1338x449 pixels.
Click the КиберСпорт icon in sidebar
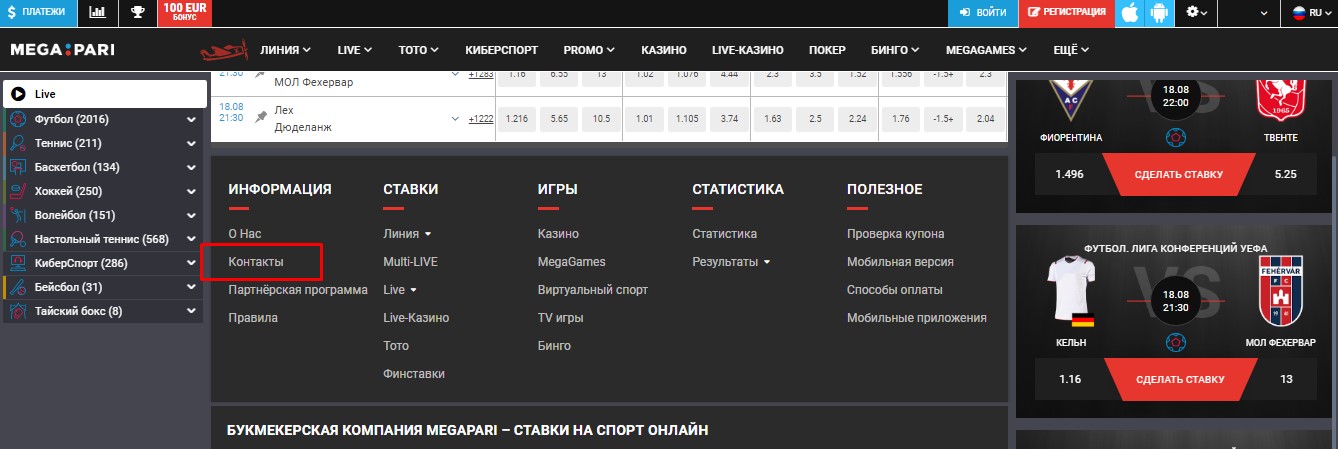point(18,263)
